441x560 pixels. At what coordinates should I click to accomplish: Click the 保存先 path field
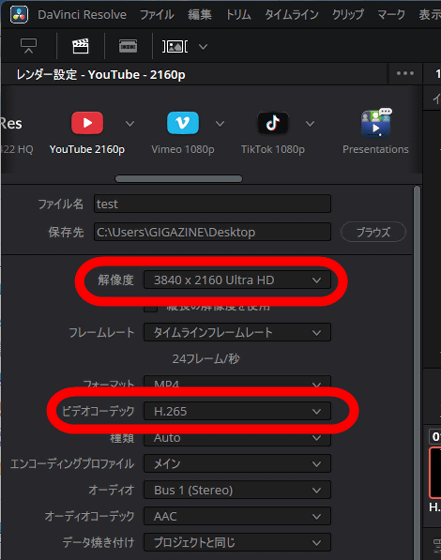click(212, 232)
